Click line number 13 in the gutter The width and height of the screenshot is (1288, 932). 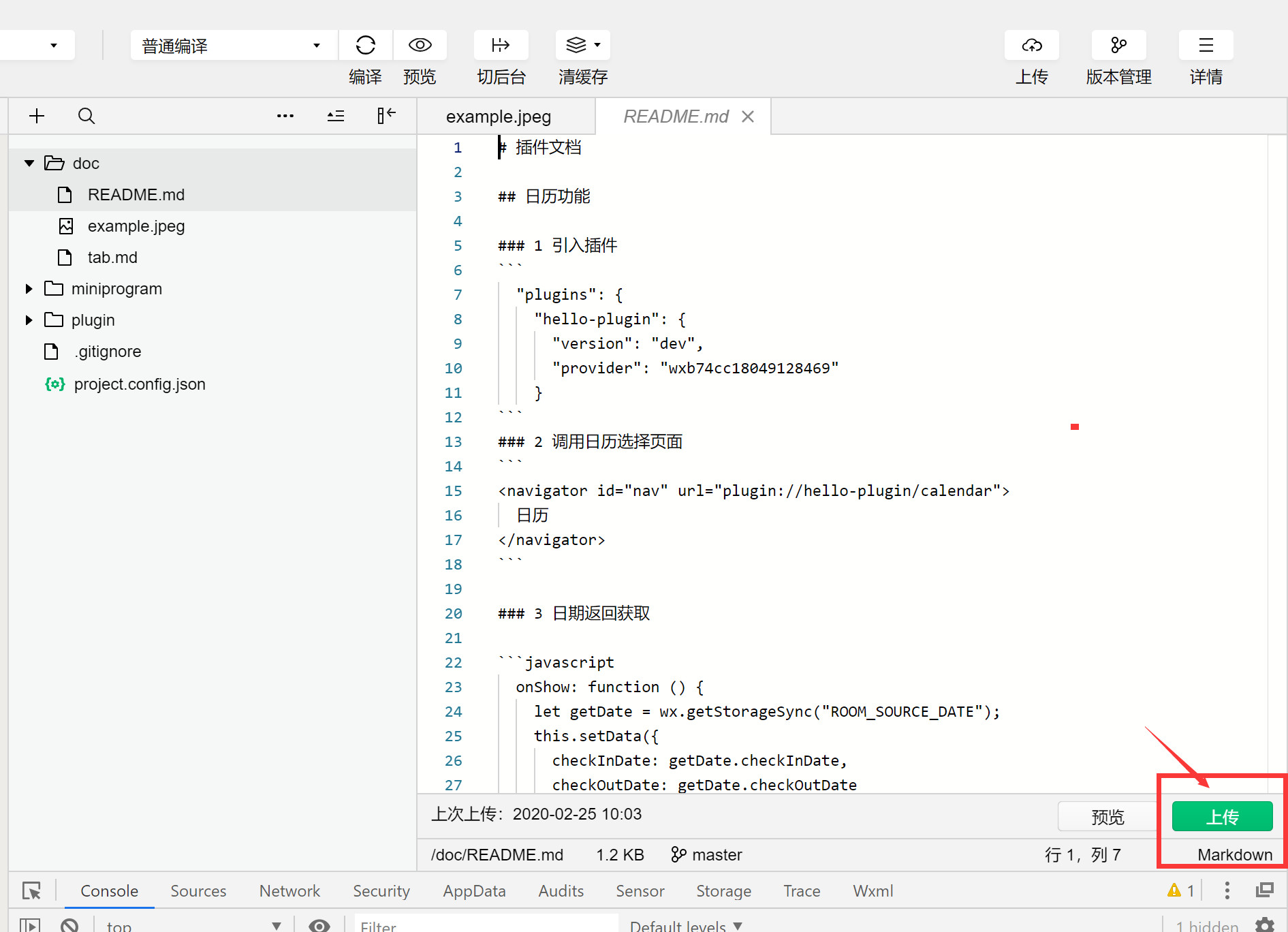tap(453, 441)
